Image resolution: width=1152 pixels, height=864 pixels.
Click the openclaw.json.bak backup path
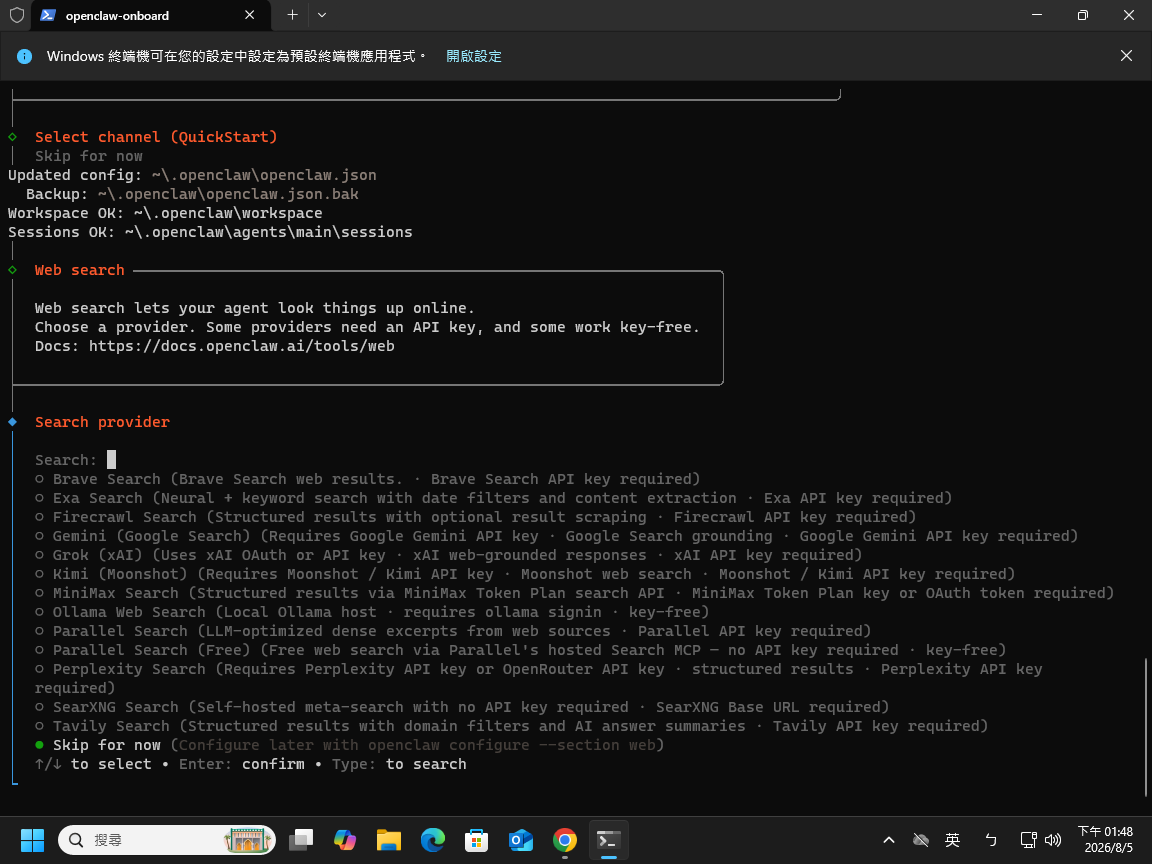point(228,194)
